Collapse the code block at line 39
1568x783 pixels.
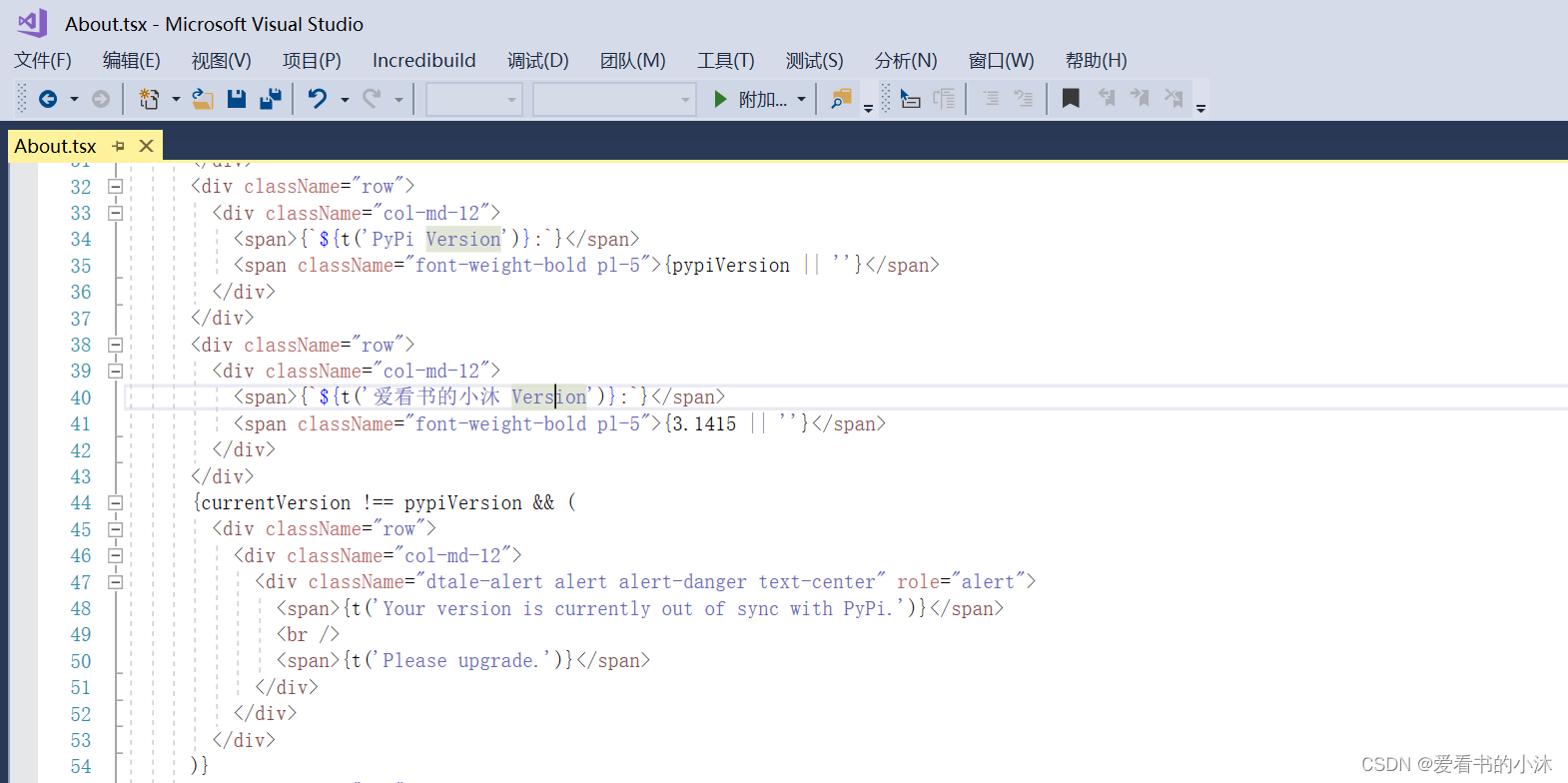point(115,371)
